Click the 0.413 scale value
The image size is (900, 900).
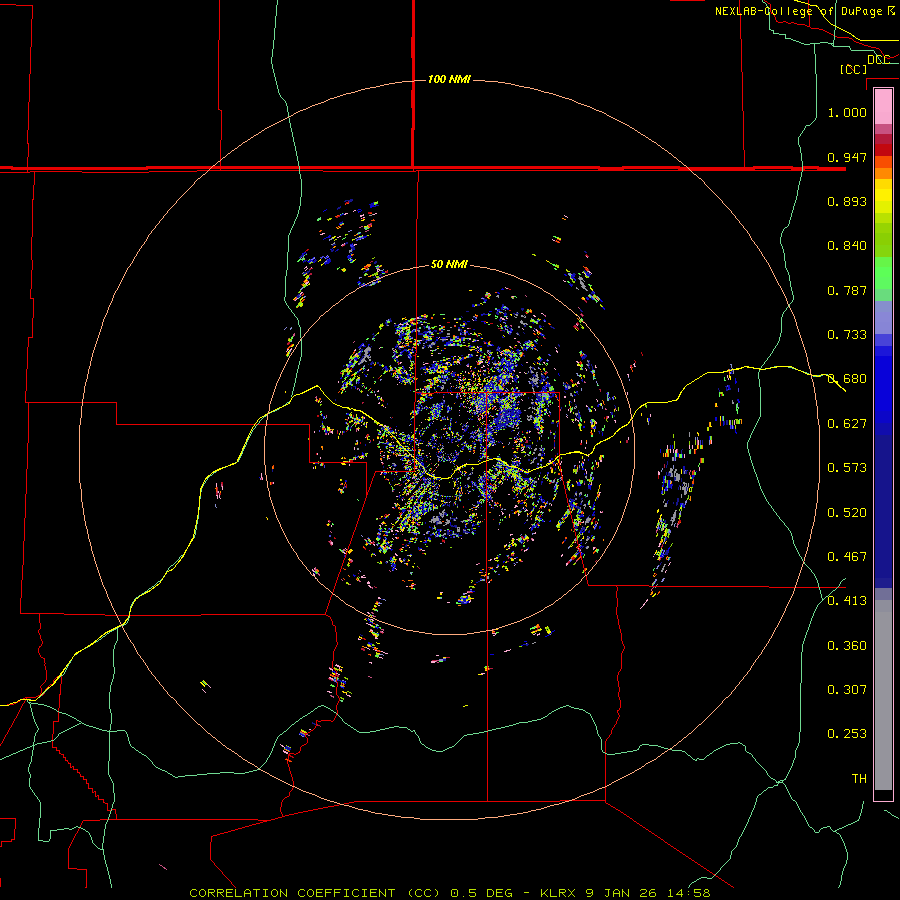(847, 601)
